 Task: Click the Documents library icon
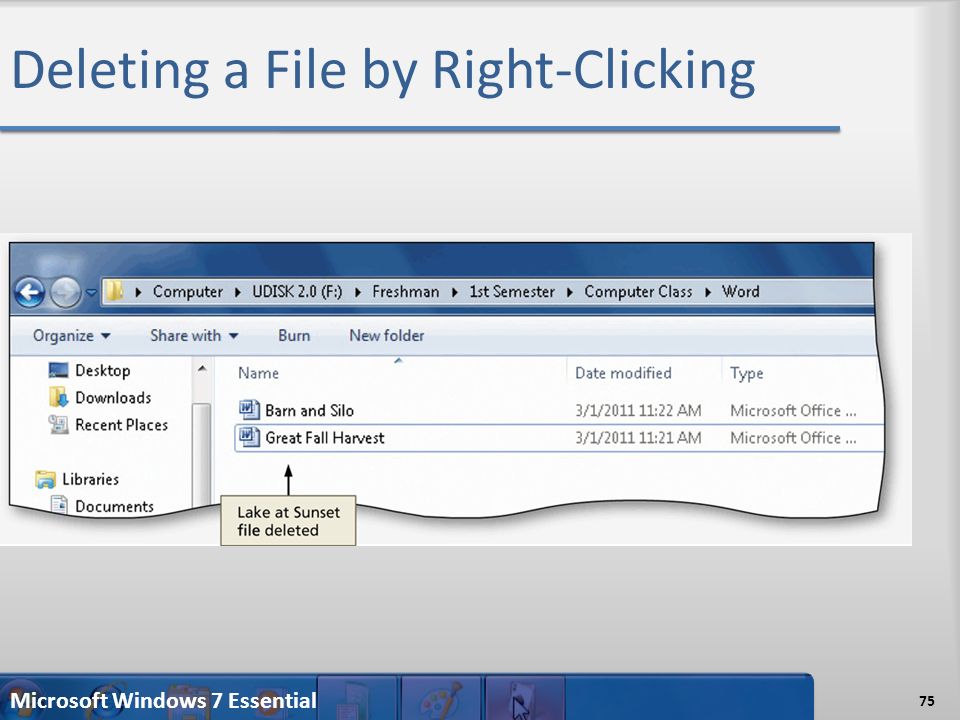pos(59,504)
